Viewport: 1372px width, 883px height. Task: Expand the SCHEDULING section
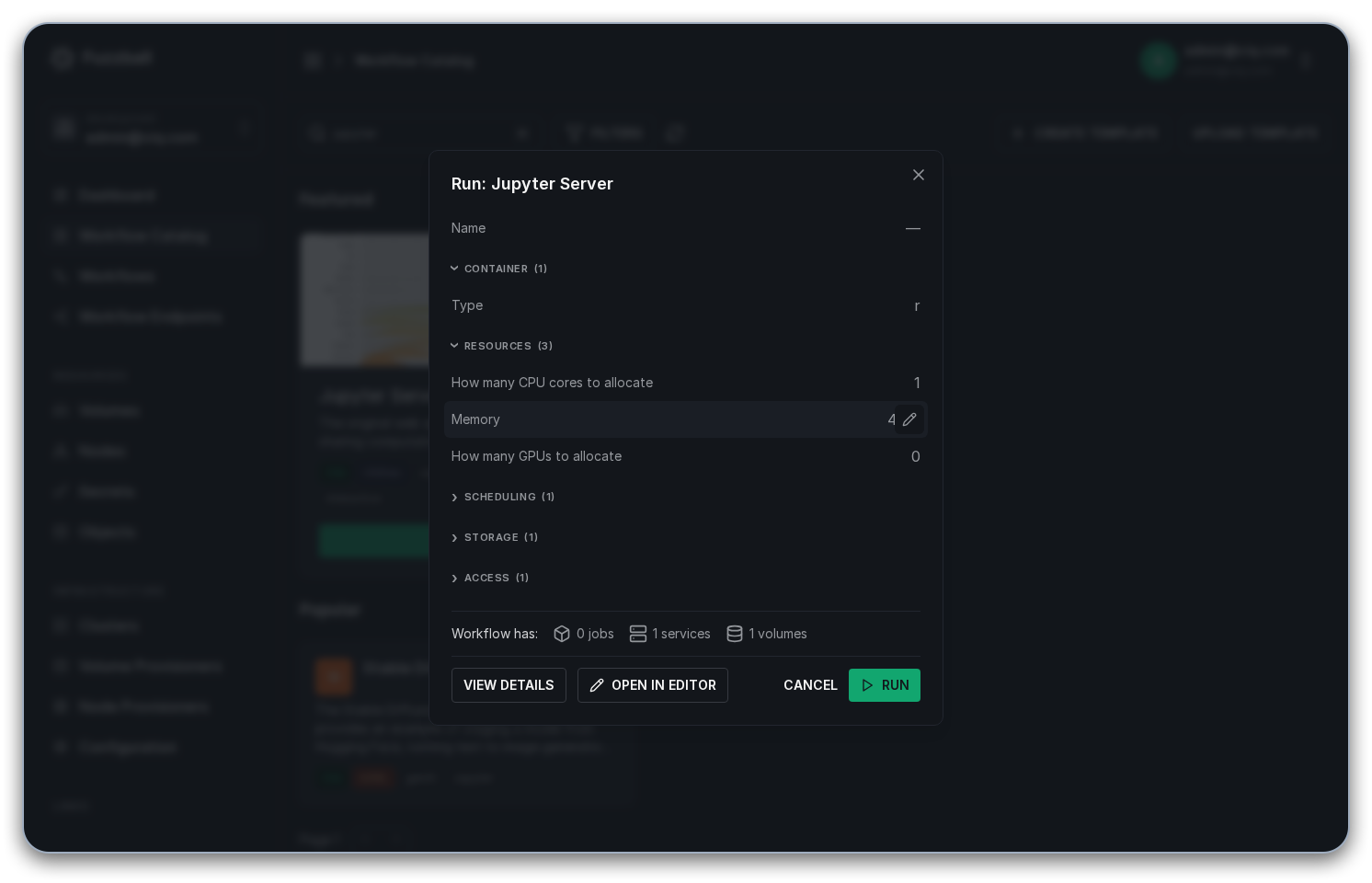point(502,497)
